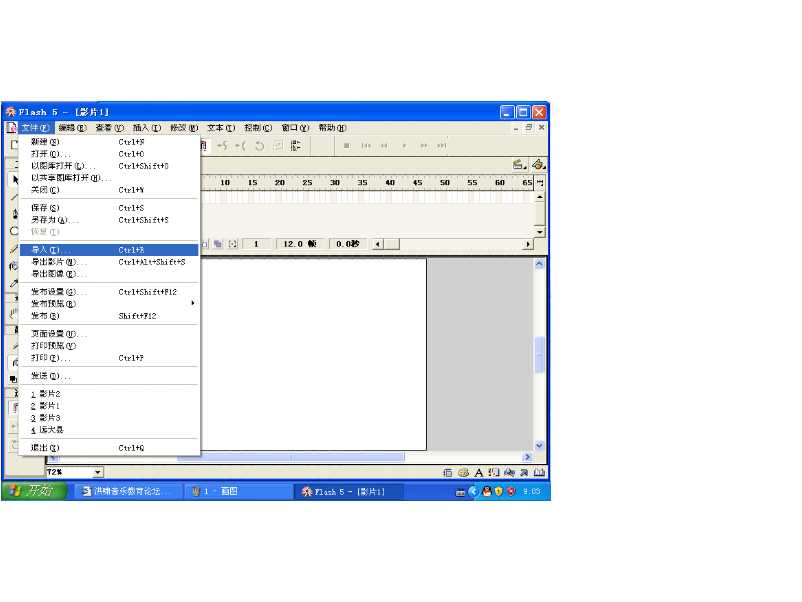Click the Scale toolbar icon
Screen dimensions: 802x602
(x=278, y=146)
